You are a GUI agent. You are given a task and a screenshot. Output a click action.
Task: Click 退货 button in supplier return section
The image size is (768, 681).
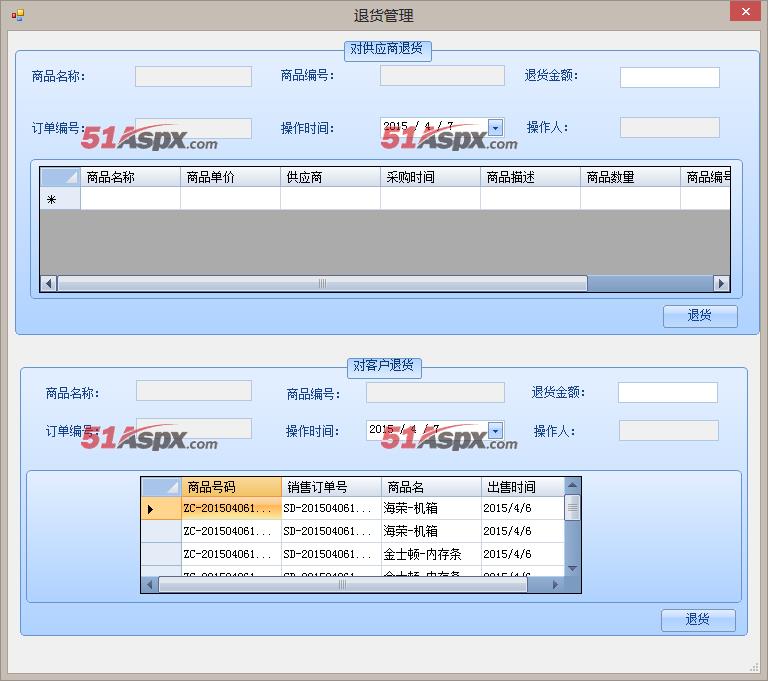tap(699, 316)
